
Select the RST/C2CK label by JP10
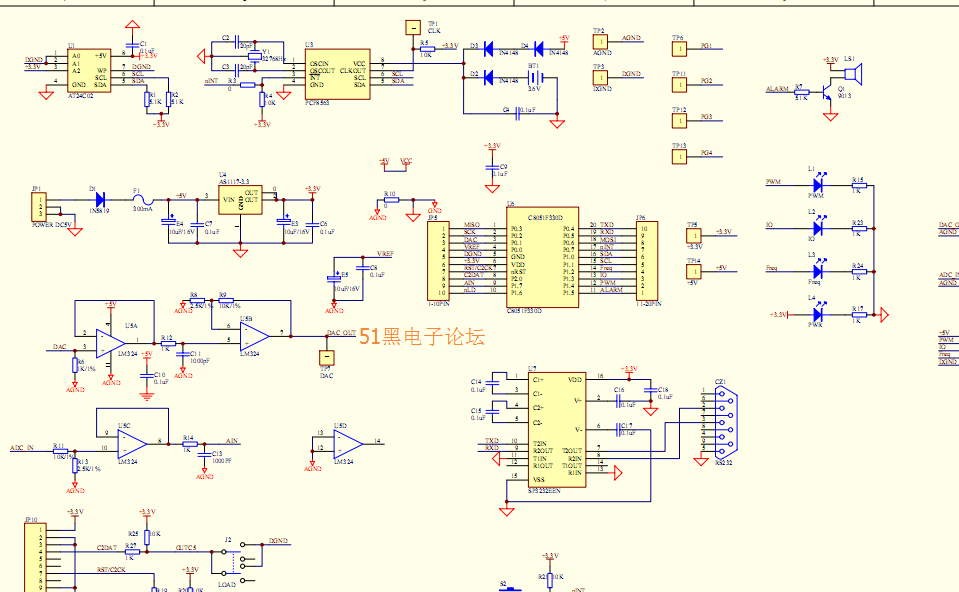tap(111, 569)
